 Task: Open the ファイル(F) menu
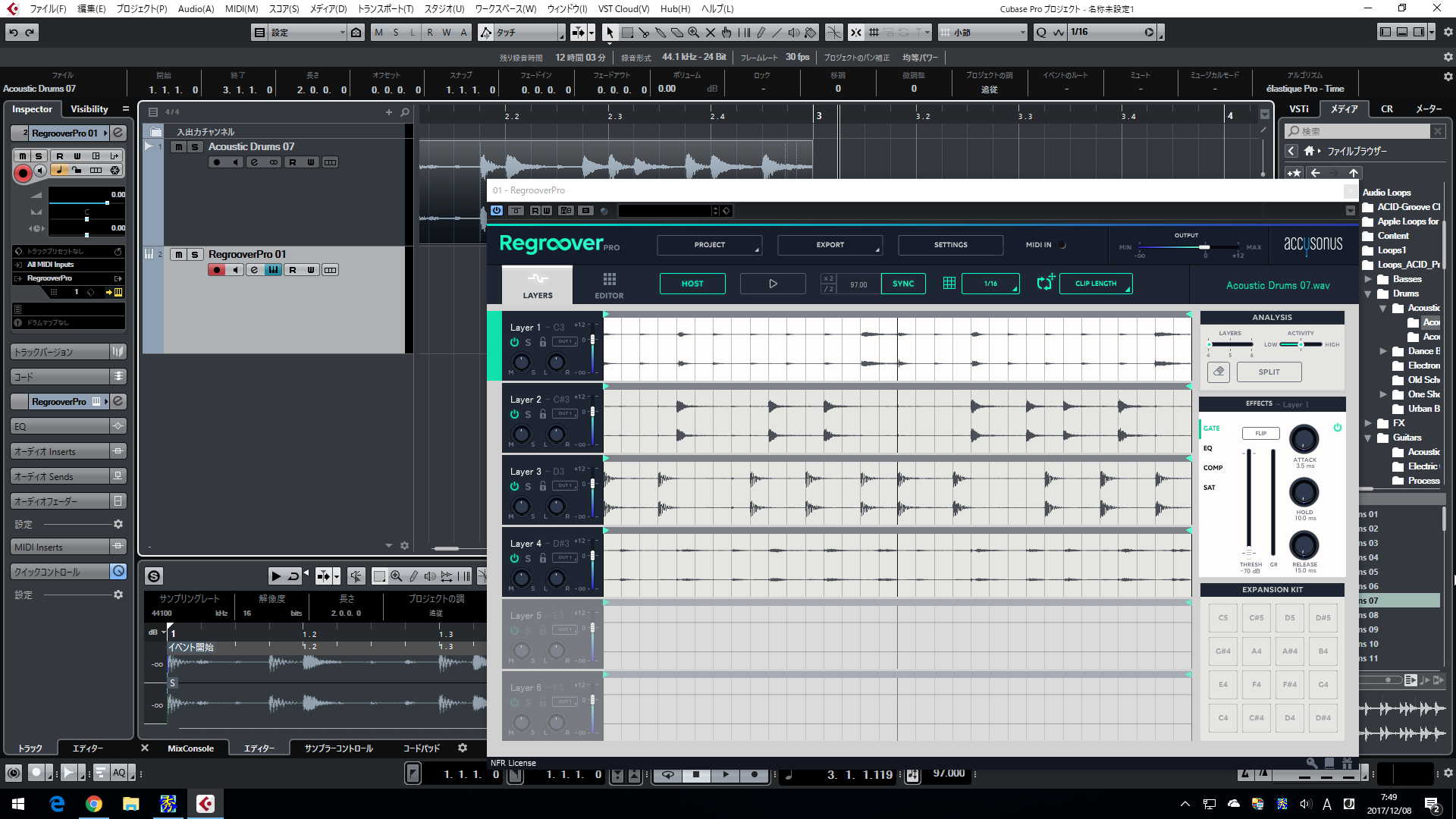point(48,8)
